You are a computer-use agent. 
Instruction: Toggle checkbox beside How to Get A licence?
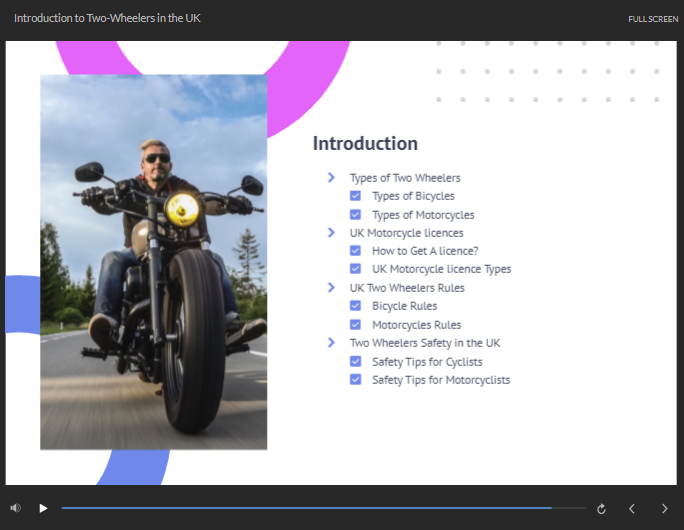tap(356, 250)
